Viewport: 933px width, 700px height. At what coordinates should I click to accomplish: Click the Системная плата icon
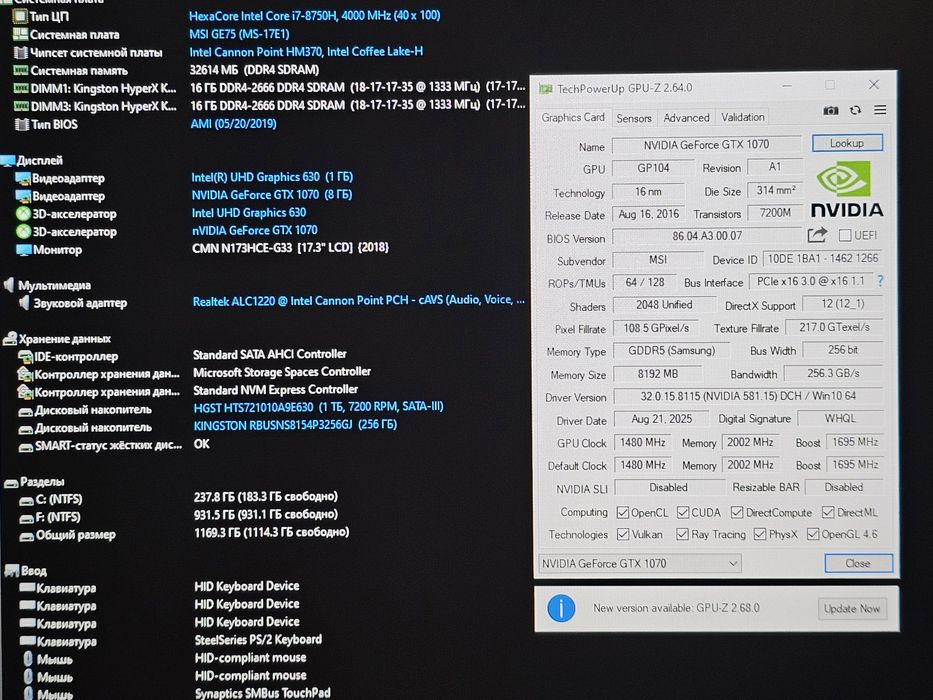(20, 34)
